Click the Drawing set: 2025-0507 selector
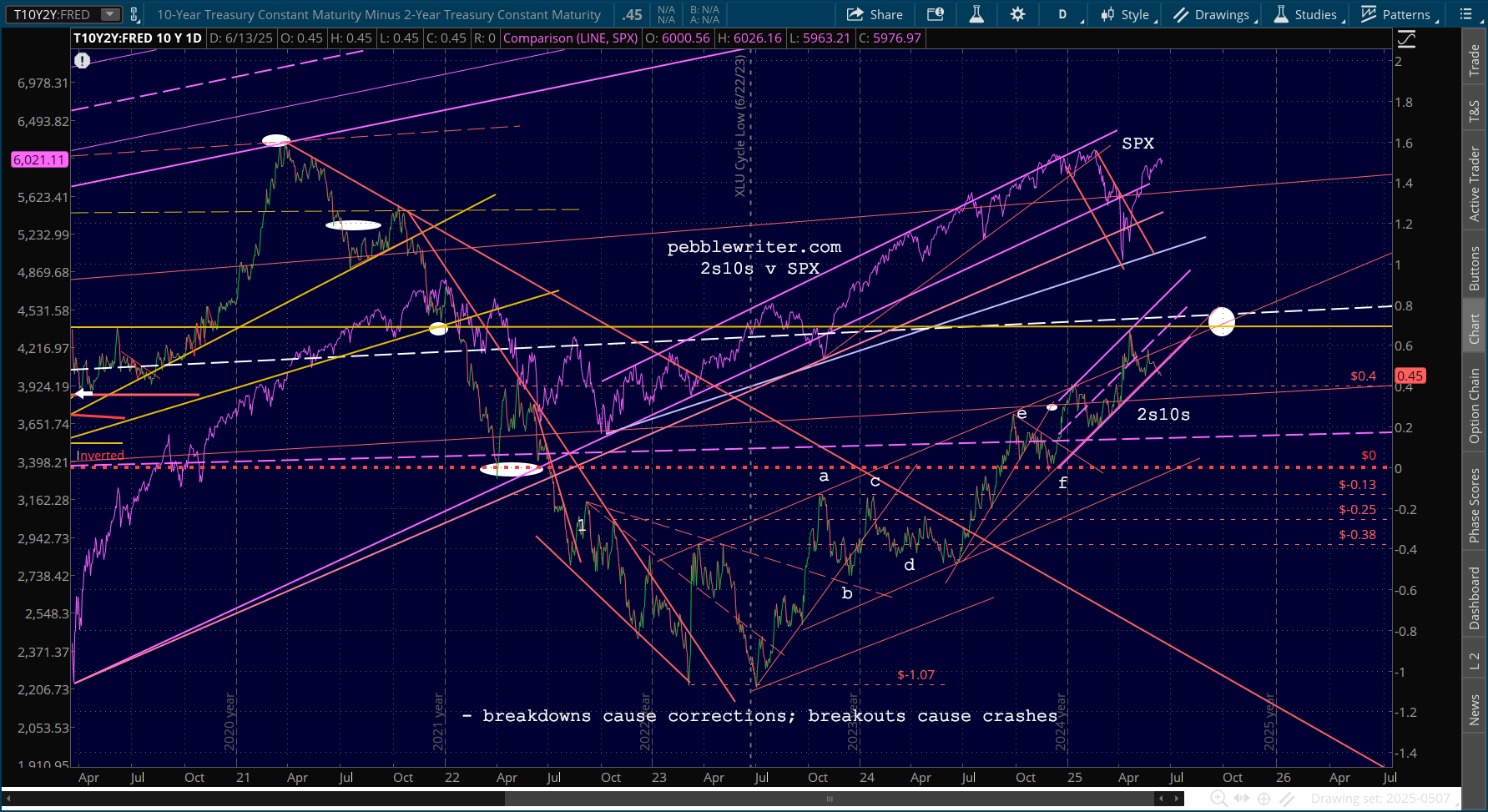The height and width of the screenshot is (812, 1488). pos(1380,799)
